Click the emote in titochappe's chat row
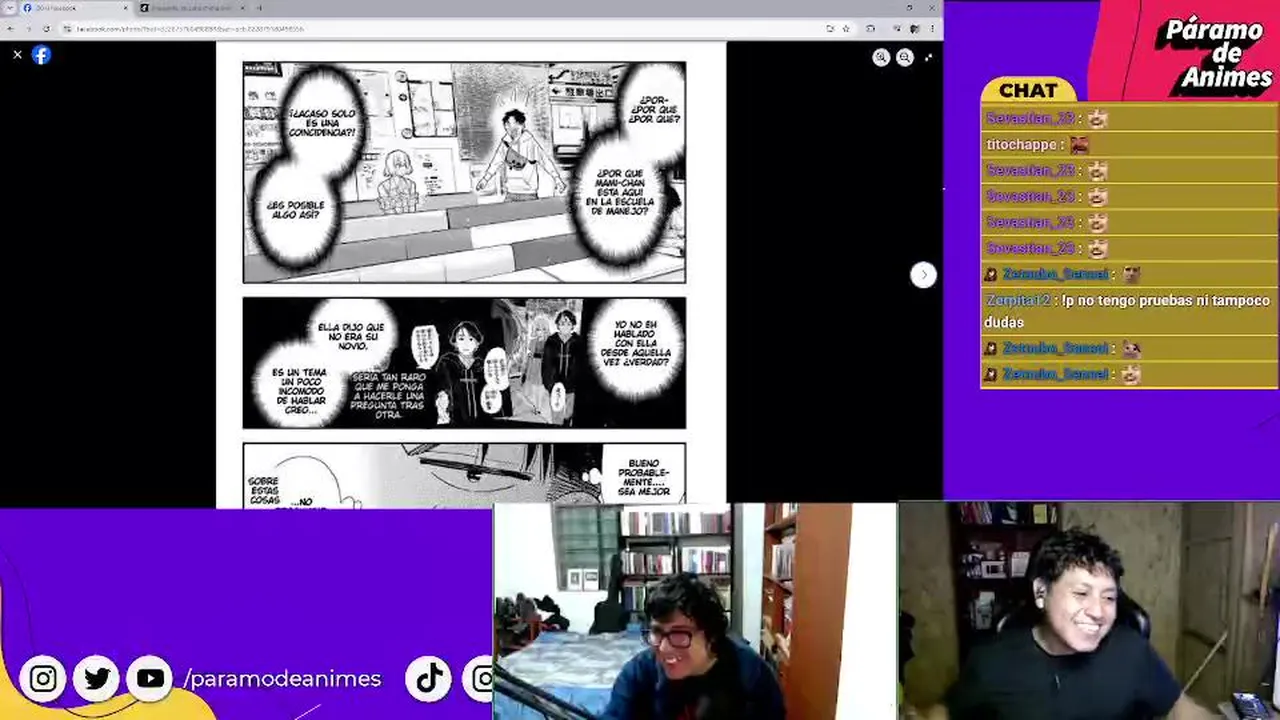This screenshot has height=720, width=1280. [x=1079, y=145]
